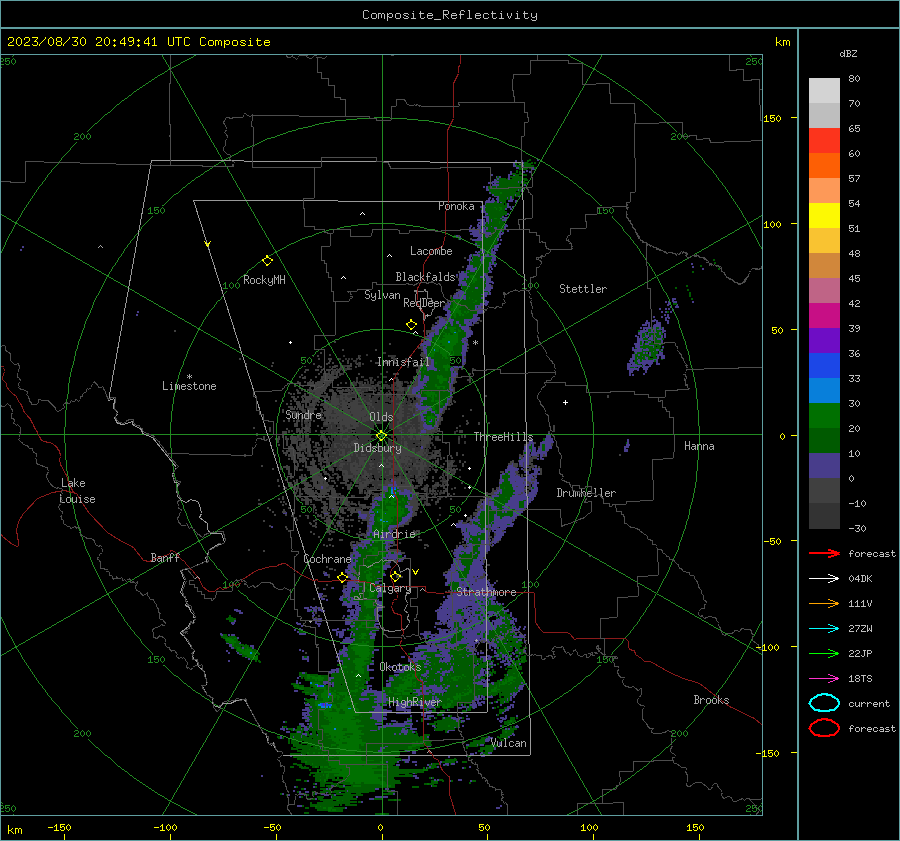Click the Innisfail city label
The image size is (900, 841).
click(403, 362)
